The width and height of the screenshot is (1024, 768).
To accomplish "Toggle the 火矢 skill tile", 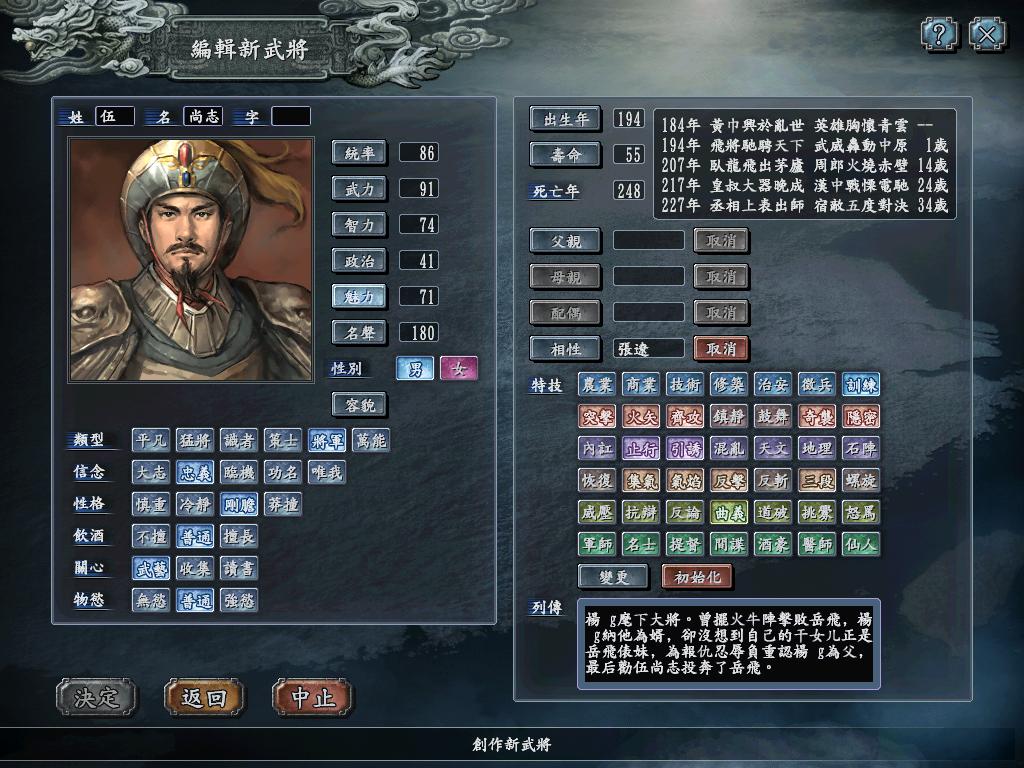I will pos(641,417).
